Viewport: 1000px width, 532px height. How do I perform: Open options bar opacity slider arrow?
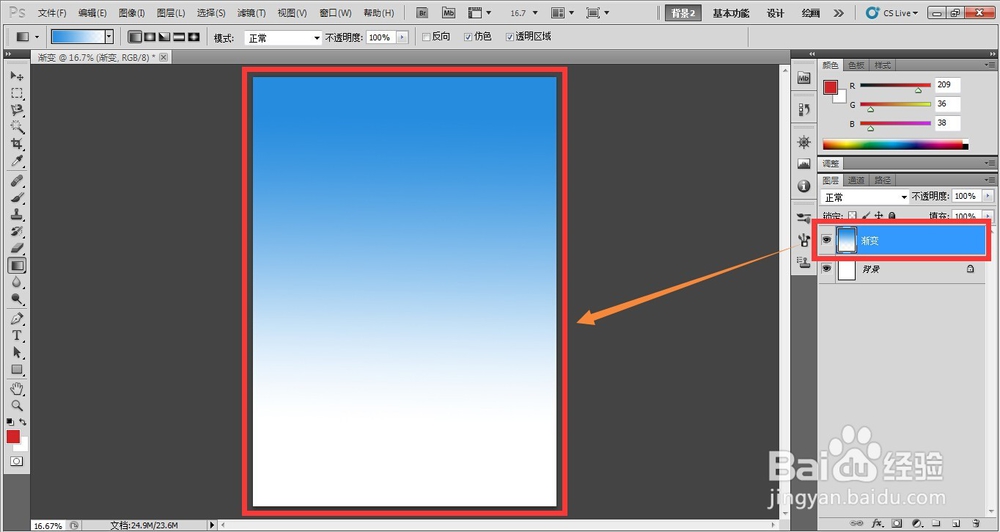pos(402,38)
